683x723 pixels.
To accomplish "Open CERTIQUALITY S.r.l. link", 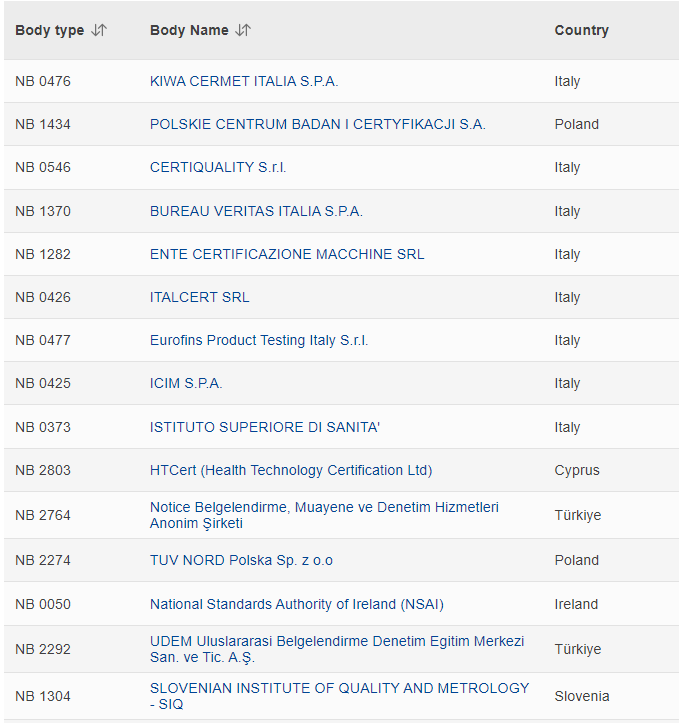I will (218, 167).
